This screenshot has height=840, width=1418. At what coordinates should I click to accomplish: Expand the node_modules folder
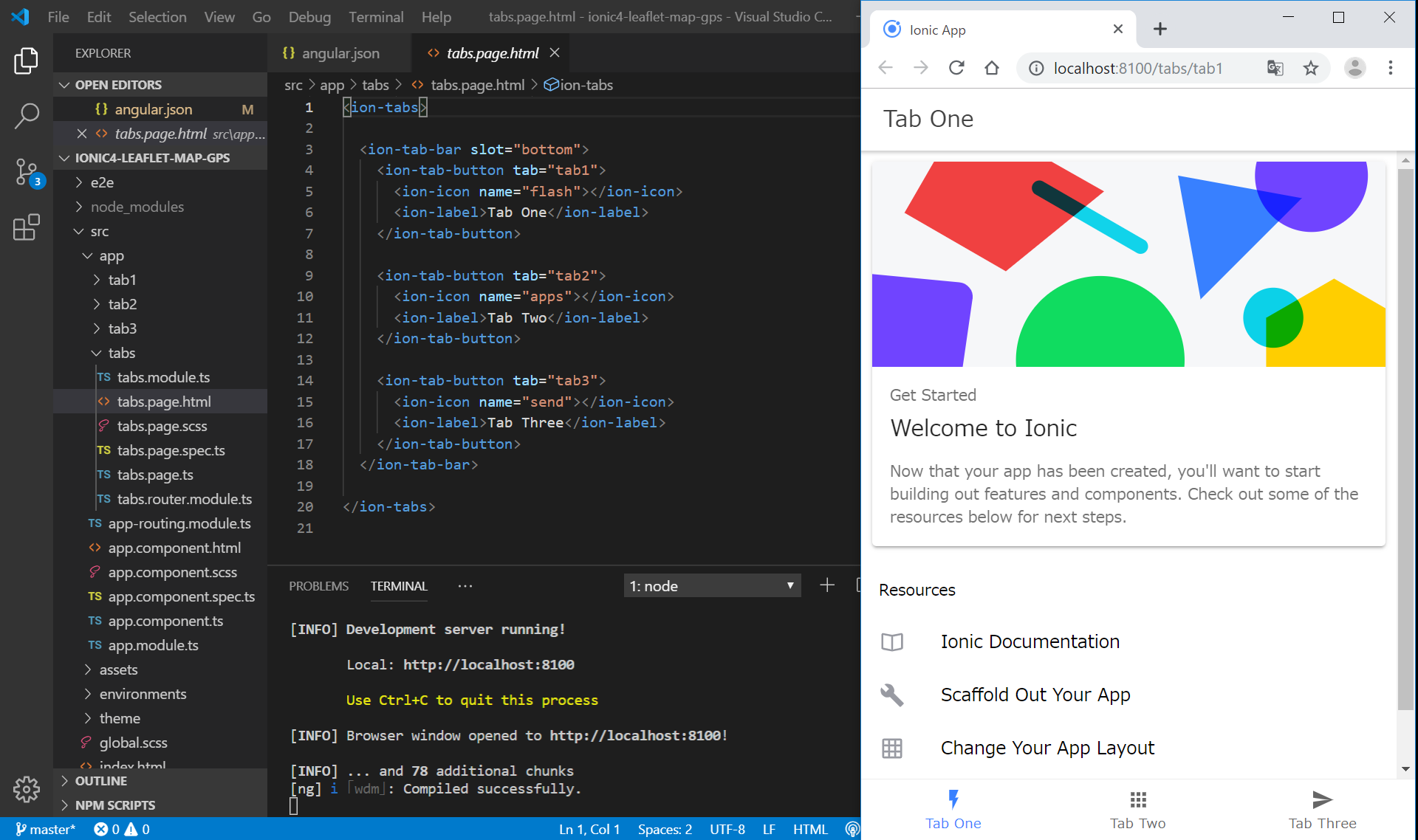click(137, 207)
